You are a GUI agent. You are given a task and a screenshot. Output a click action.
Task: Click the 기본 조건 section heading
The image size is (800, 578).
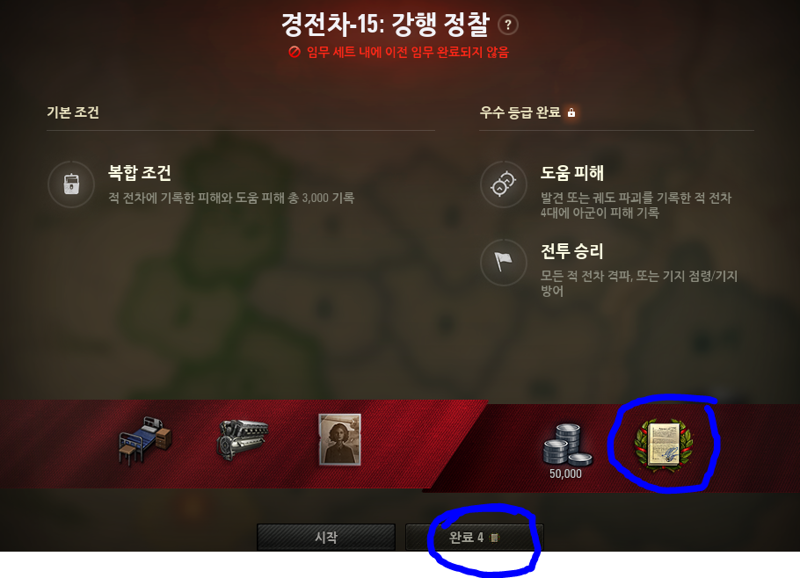[x=73, y=112]
